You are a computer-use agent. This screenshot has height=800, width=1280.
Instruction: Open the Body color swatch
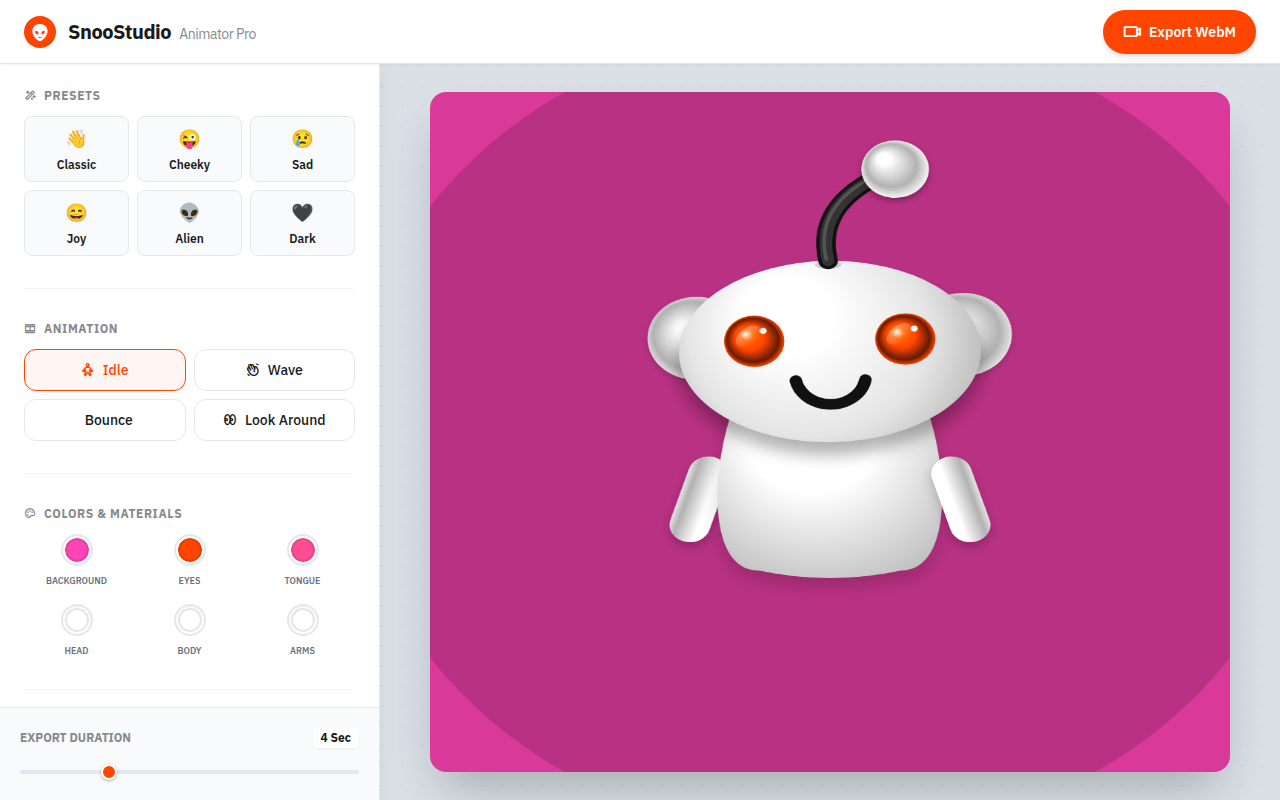click(189, 620)
